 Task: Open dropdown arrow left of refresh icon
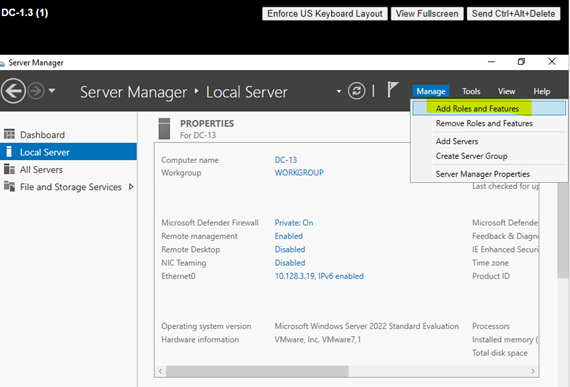tap(339, 91)
